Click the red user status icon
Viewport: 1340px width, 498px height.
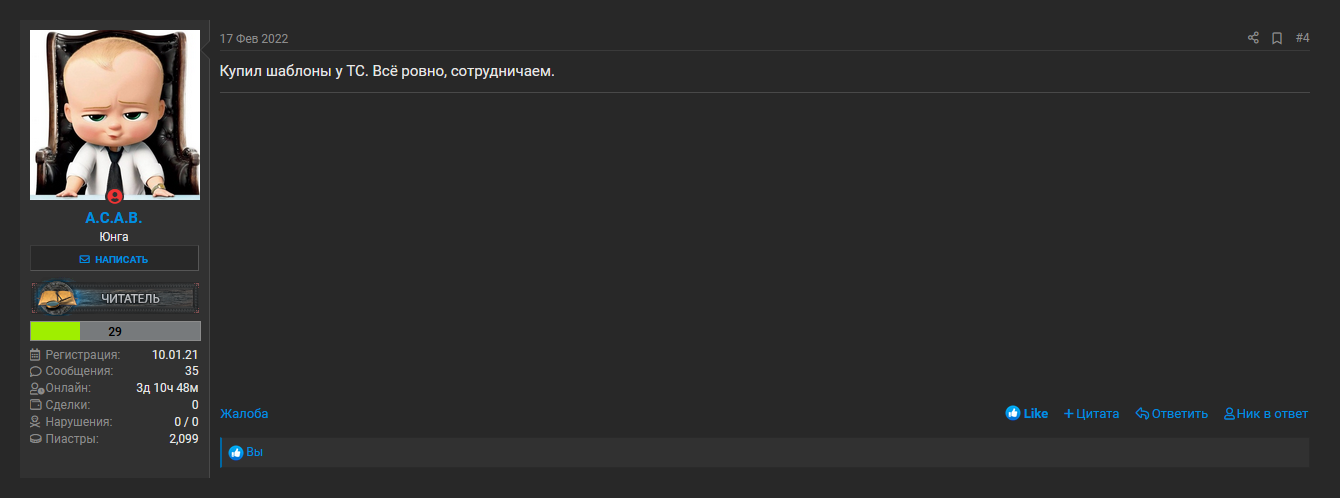(114, 196)
